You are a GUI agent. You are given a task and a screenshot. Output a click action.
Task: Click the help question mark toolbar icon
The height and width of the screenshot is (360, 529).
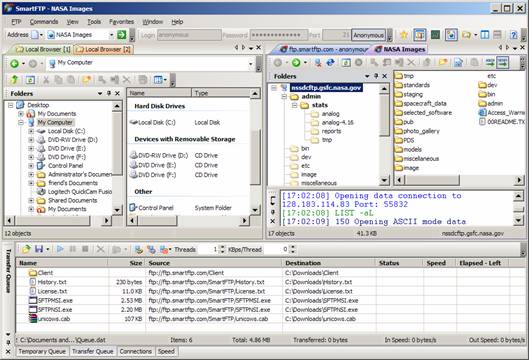click(x=514, y=35)
